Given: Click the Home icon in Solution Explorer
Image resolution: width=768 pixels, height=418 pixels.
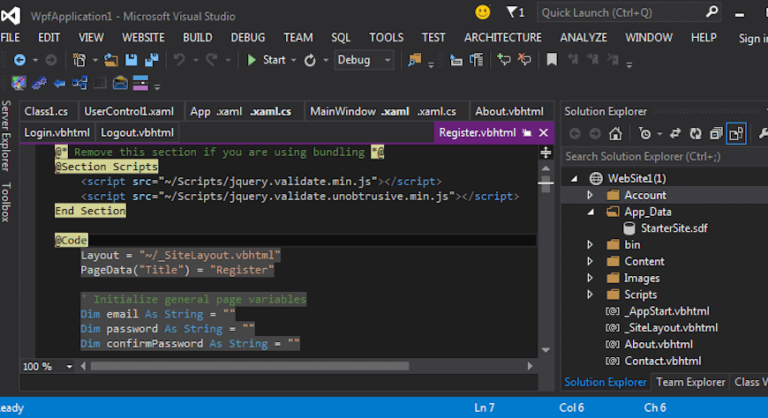Looking at the screenshot, I should point(616,133).
